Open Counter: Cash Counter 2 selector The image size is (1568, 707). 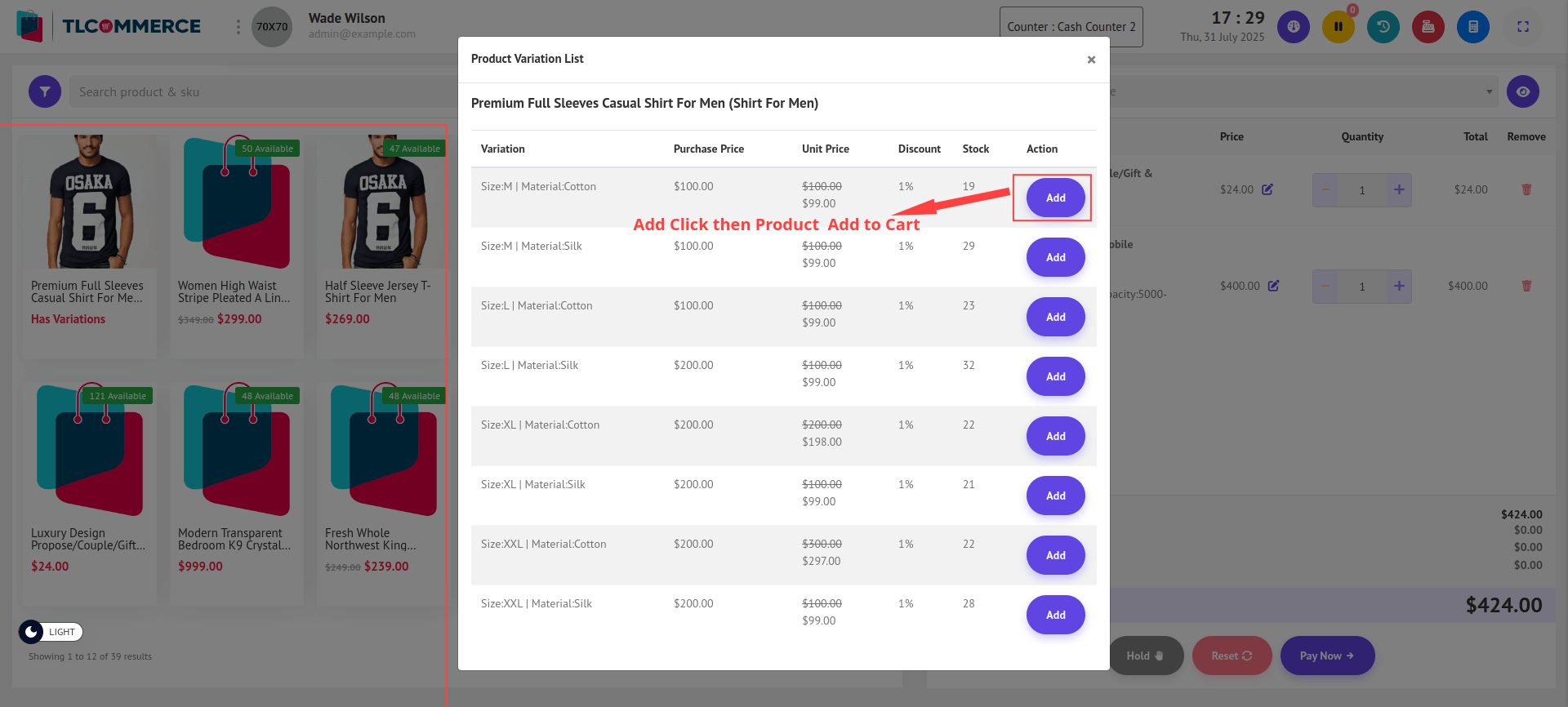pyautogui.click(x=1071, y=27)
